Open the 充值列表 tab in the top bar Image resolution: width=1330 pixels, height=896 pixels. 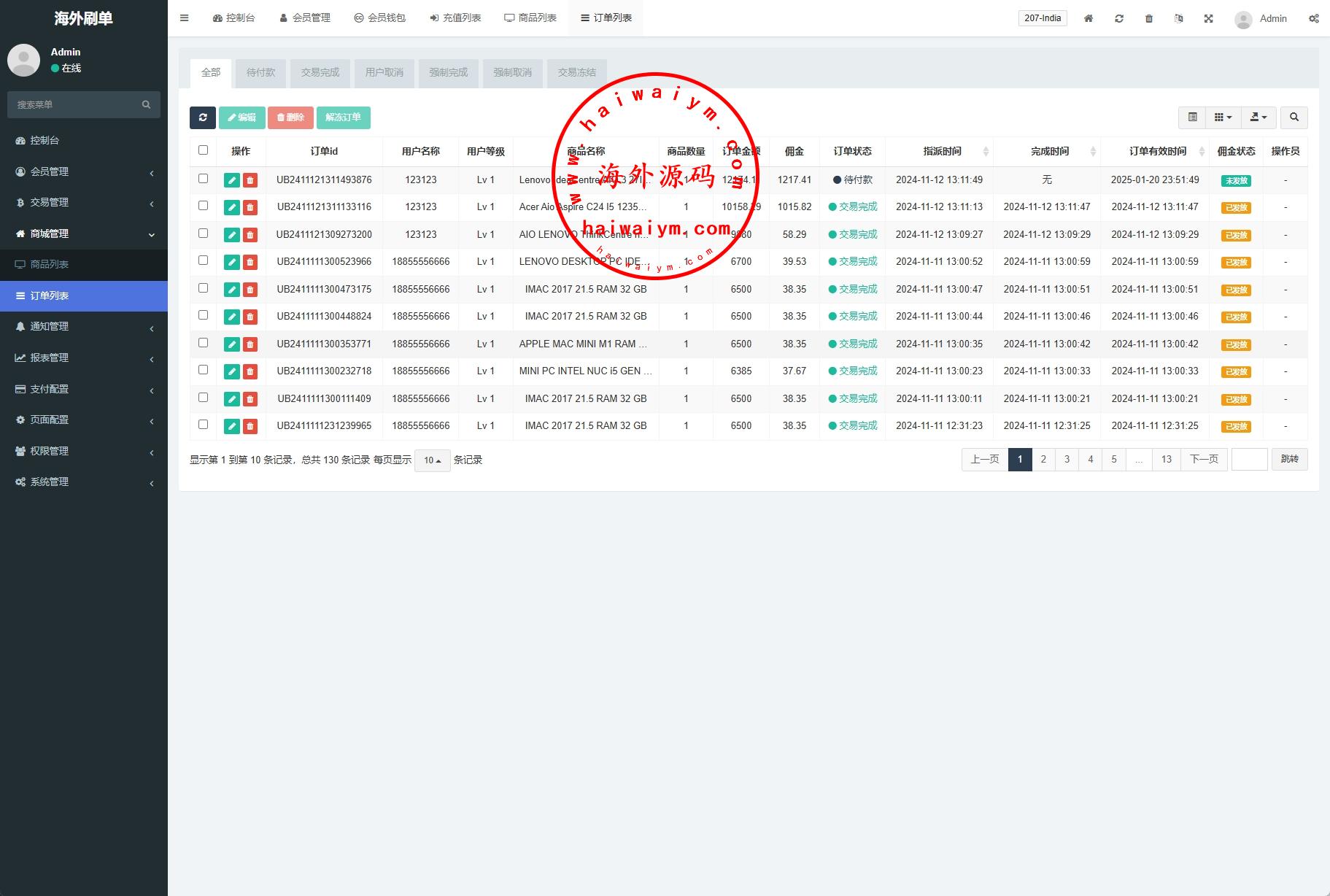pyautogui.click(x=455, y=18)
